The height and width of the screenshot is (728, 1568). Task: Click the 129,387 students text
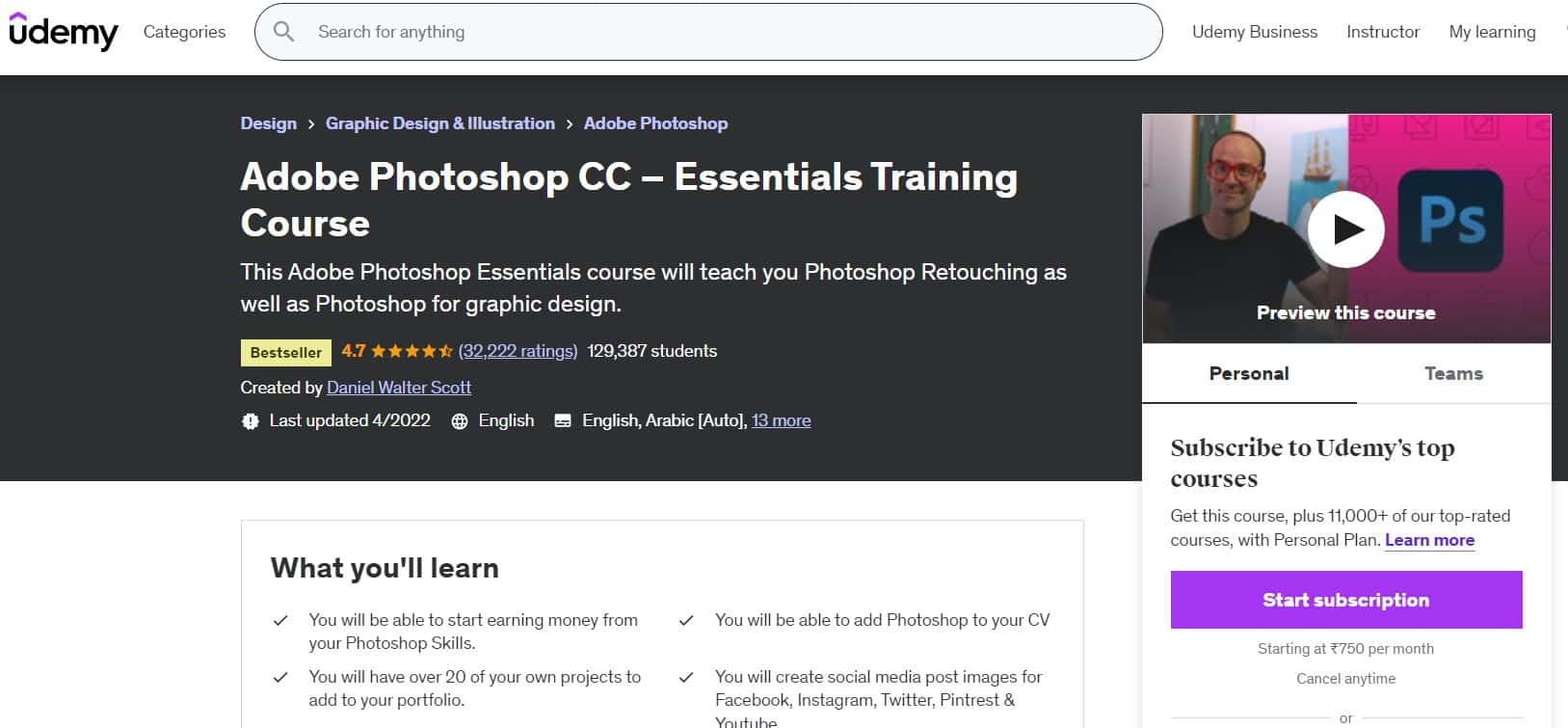coord(652,351)
